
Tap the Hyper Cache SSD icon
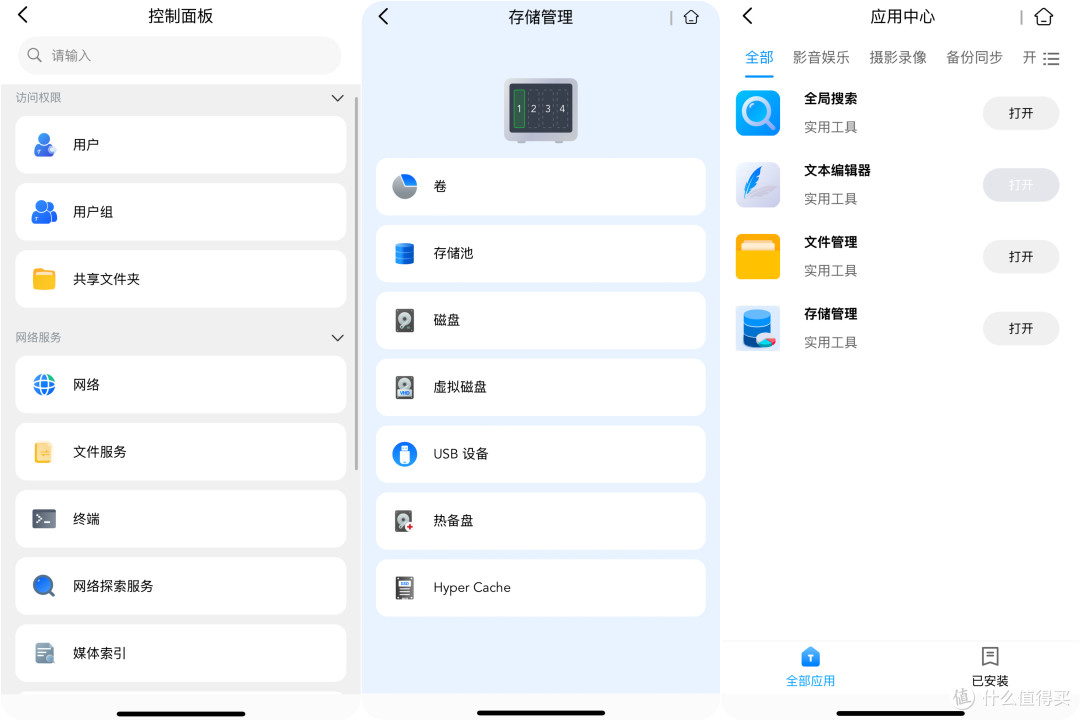(404, 588)
